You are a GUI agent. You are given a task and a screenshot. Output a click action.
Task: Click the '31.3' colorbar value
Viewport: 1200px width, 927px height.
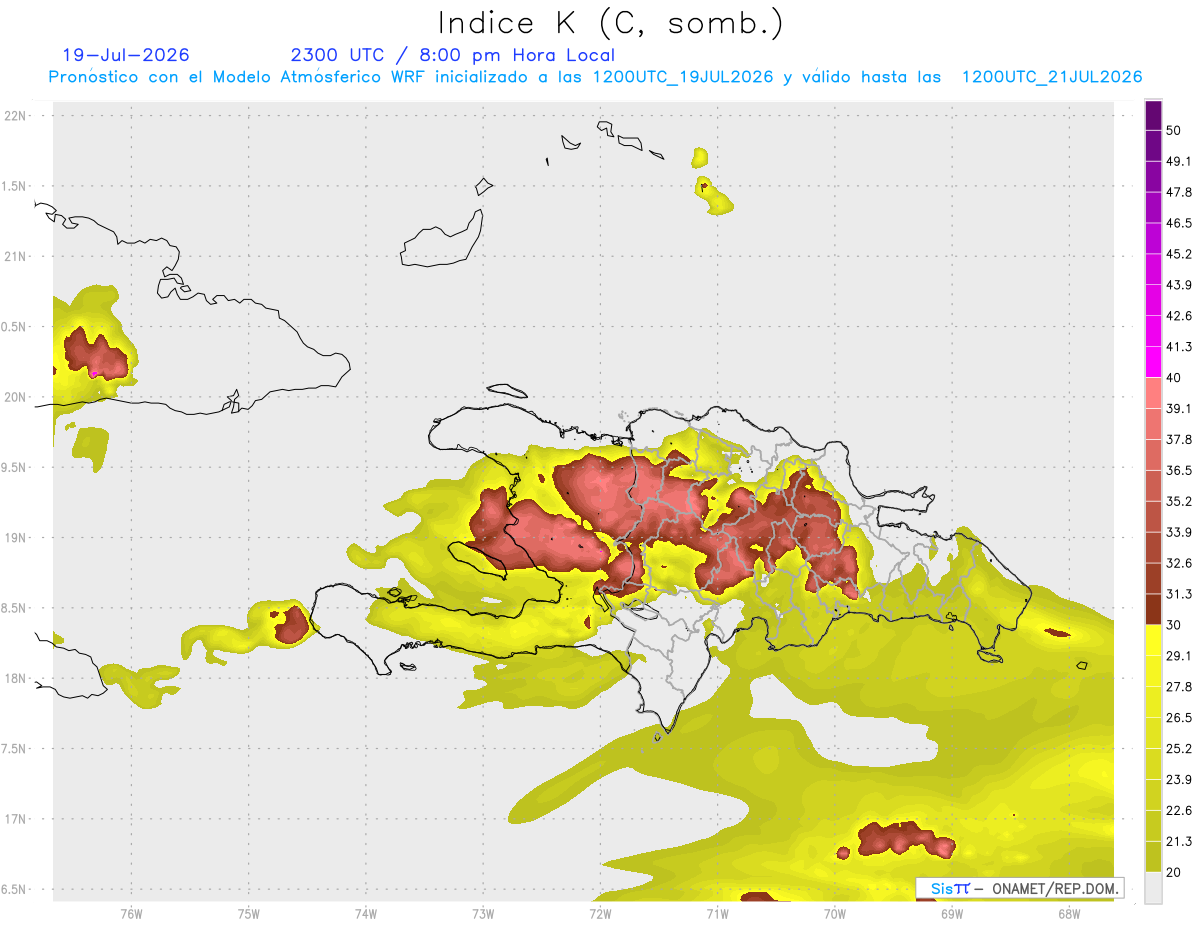1179,594
